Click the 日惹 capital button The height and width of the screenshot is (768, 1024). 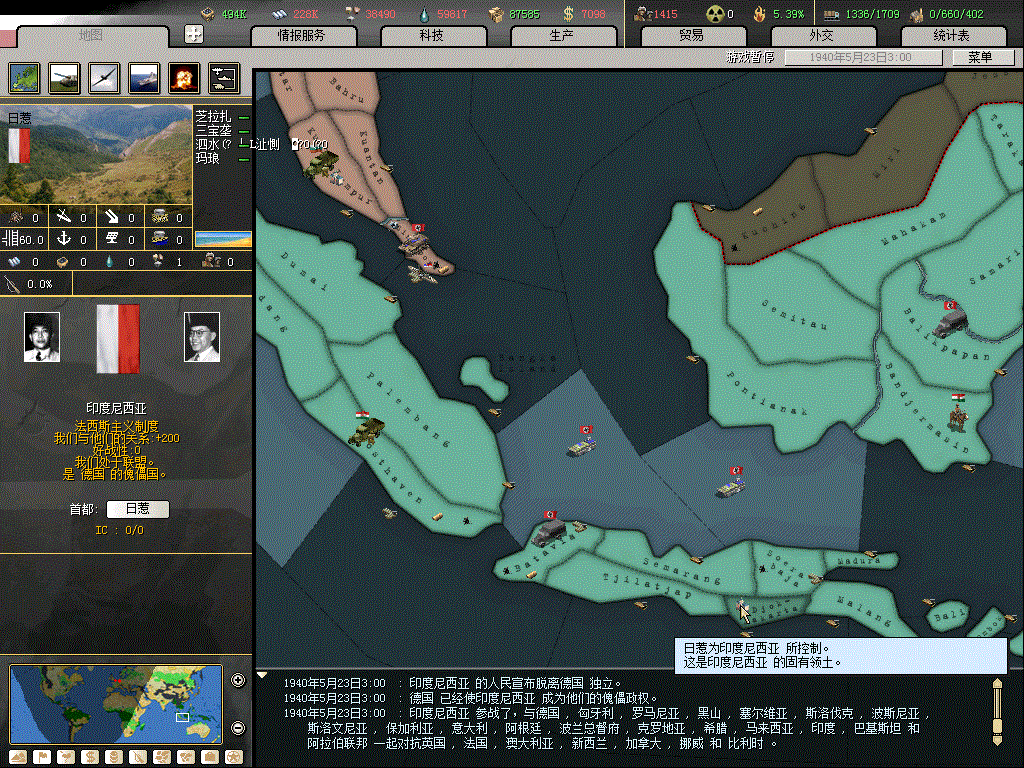pyautogui.click(x=137, y=509)
